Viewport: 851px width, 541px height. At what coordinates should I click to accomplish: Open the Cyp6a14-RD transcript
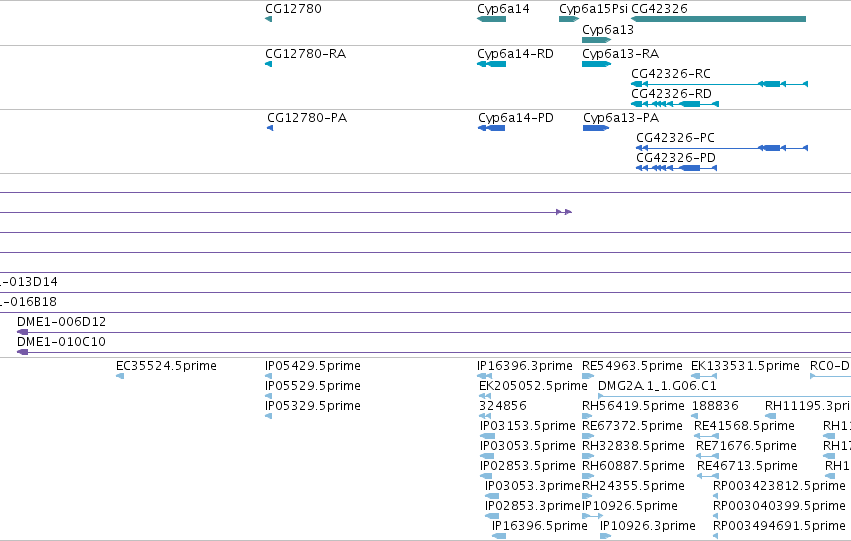click(491, 64)
